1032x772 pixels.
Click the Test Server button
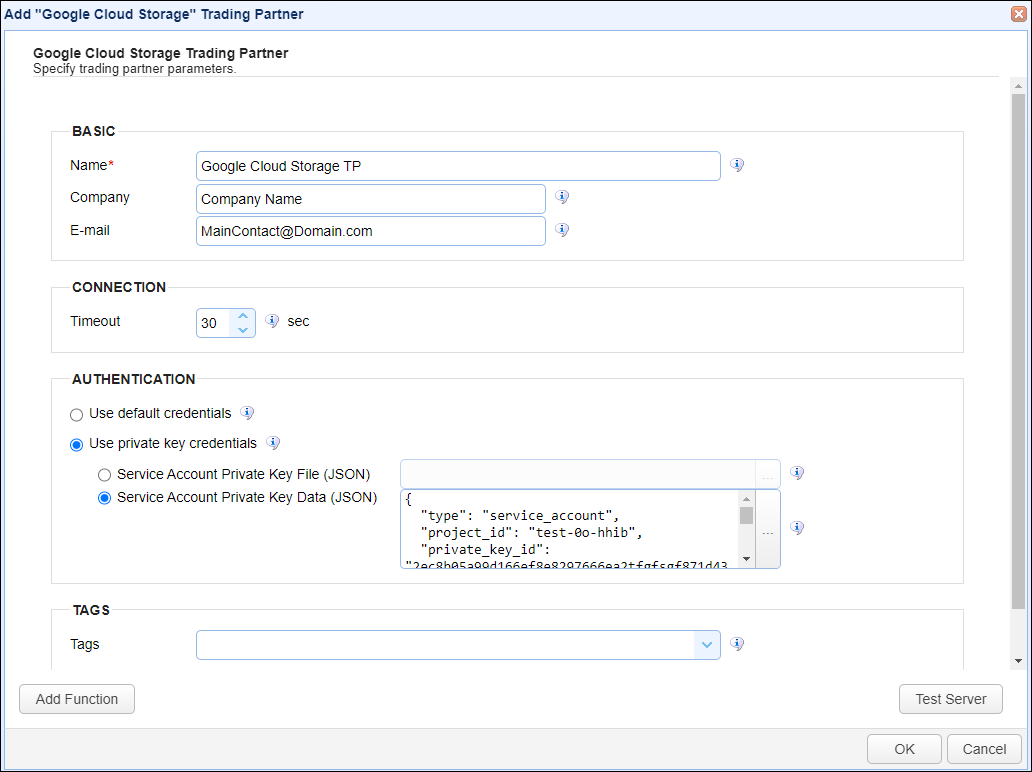[950, 699]
